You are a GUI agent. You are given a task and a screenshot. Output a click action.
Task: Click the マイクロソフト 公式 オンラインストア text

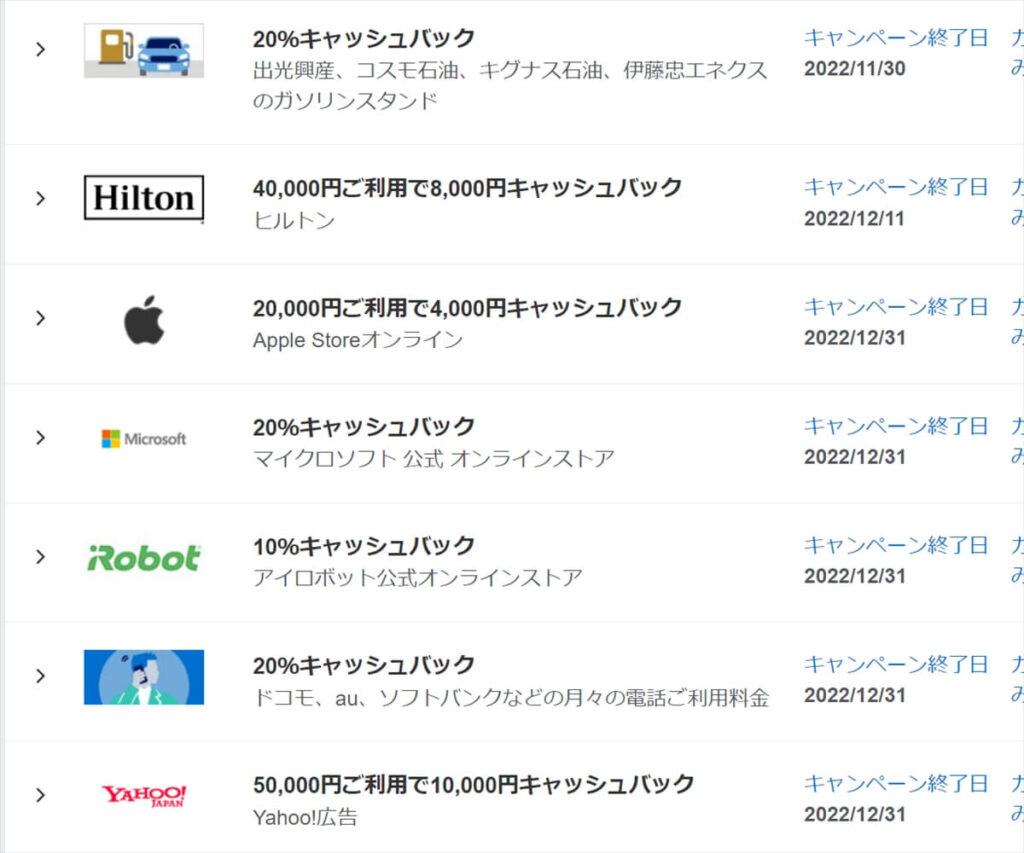pos(434,459)
